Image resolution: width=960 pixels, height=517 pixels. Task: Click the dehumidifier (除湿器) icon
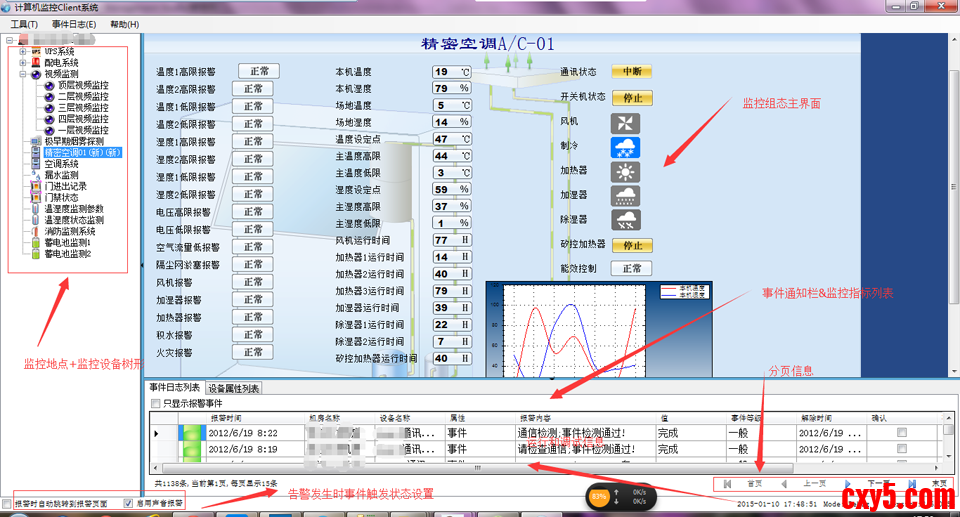coord(625,220)
